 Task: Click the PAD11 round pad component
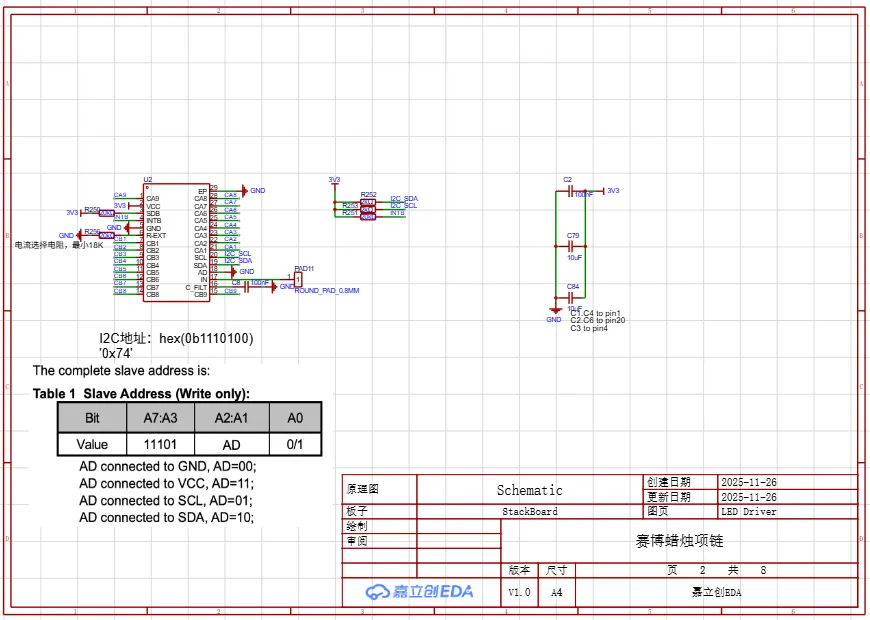pyautogui.click(x=298, y=279)
